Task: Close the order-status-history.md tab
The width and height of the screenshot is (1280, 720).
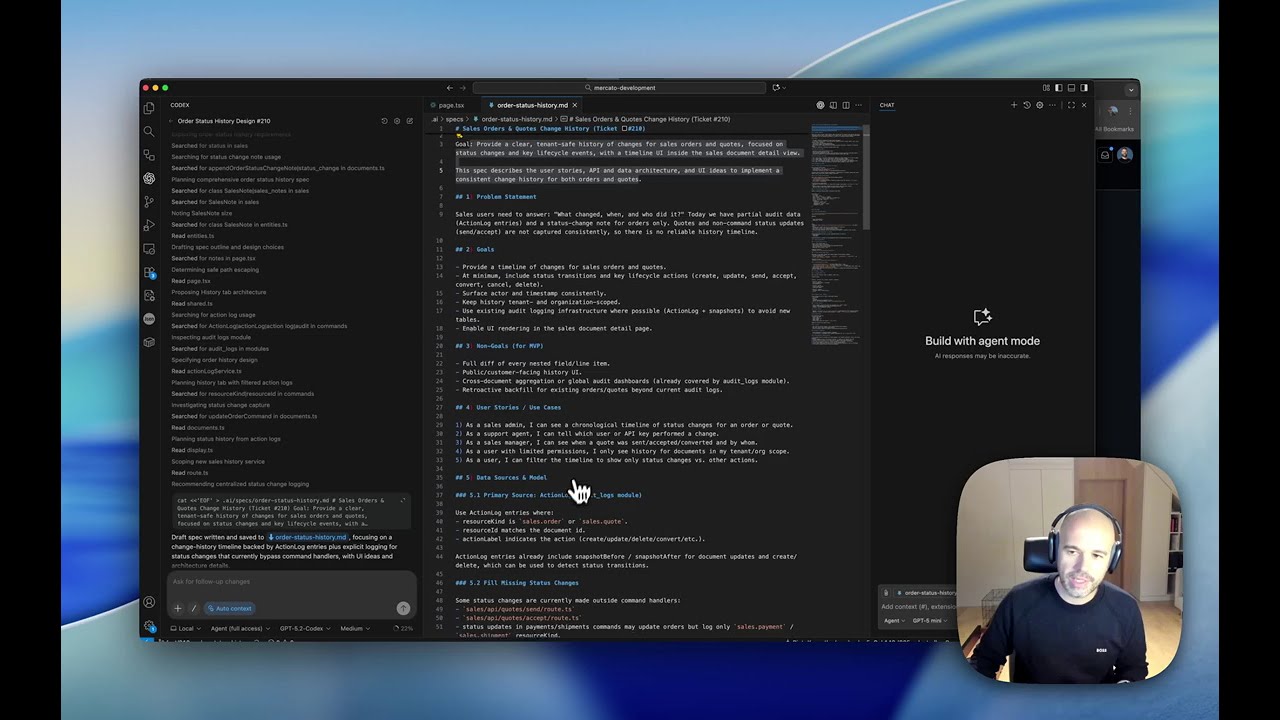Action: pyautogui.click(x=574, y=105)
